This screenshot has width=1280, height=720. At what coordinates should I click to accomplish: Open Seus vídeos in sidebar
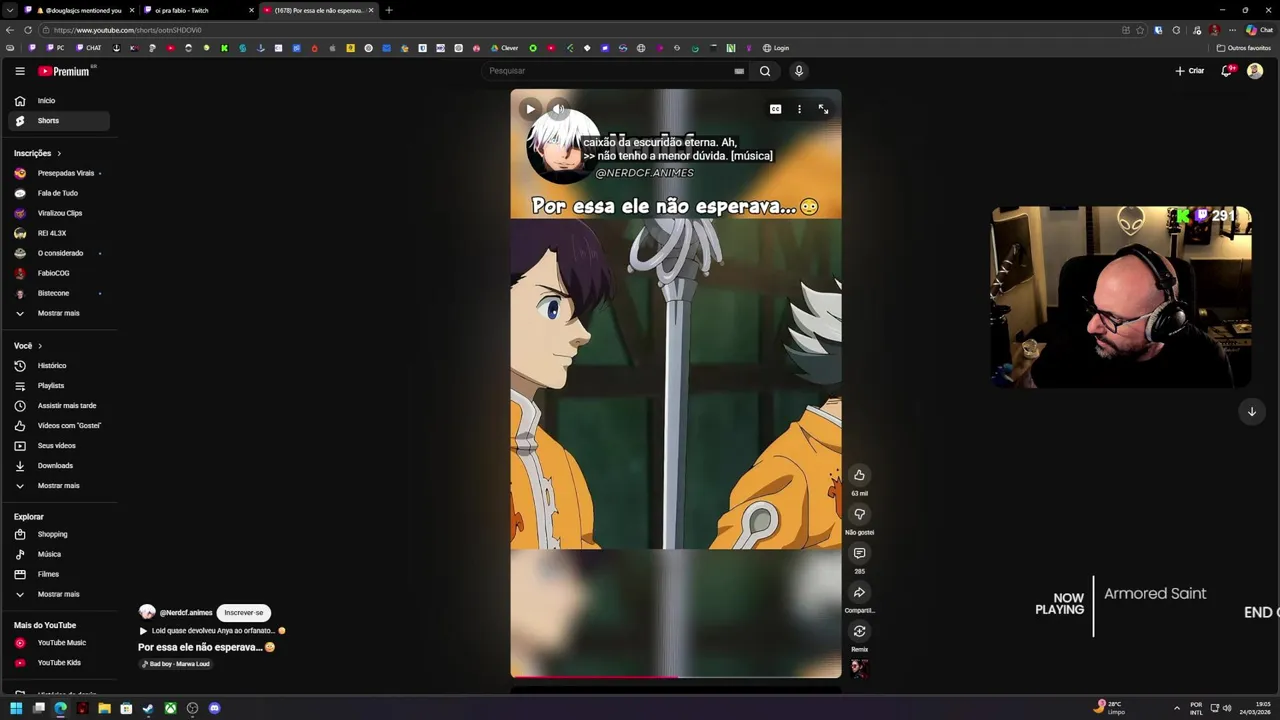click(x=58, y=446)
